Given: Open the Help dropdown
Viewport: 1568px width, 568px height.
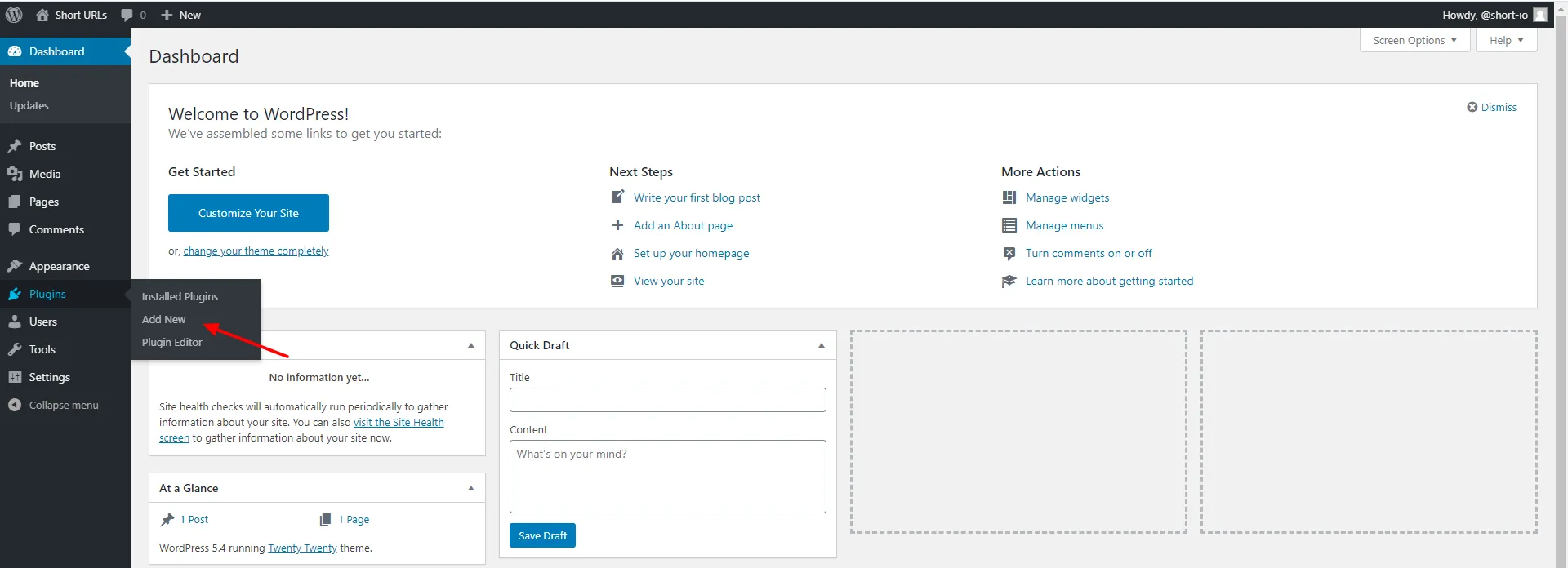Looking at the screenshot, I should pos(1507,40).
